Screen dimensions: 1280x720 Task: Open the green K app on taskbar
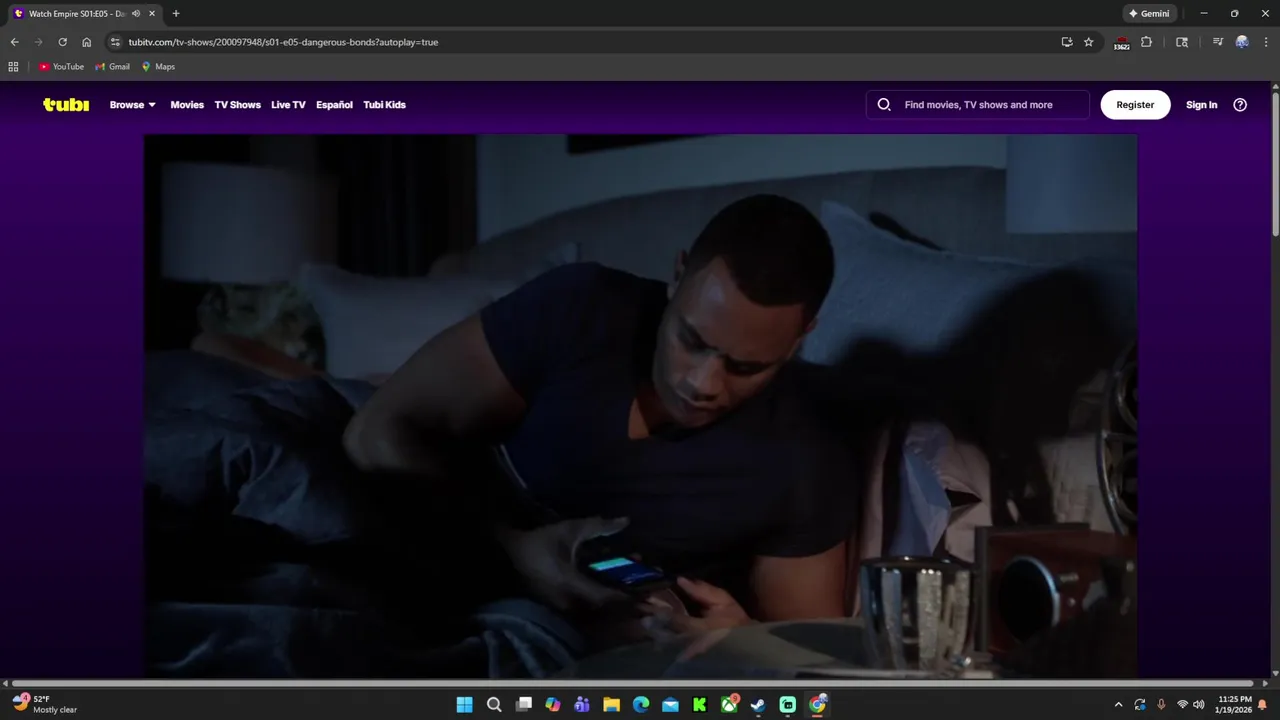tap(700, 705)
